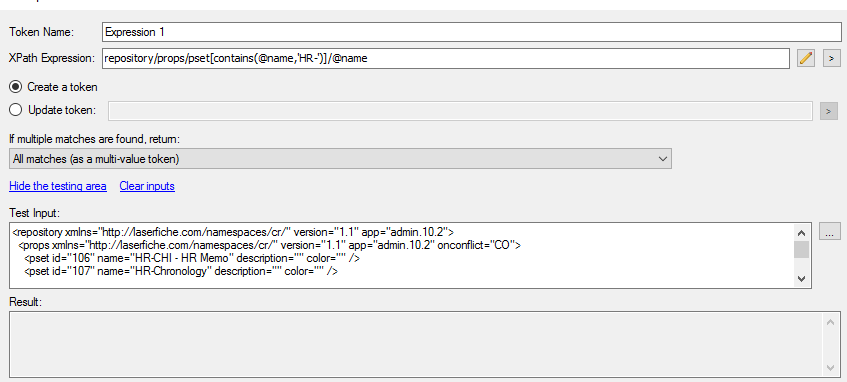The image size is (847, 382).
Task: Click the token arrow button beside XPath Expression
Action: [831, 58]
